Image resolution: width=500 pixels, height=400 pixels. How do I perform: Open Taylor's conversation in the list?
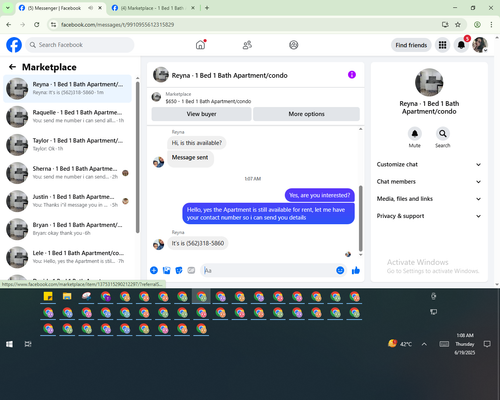coord(67,145)
